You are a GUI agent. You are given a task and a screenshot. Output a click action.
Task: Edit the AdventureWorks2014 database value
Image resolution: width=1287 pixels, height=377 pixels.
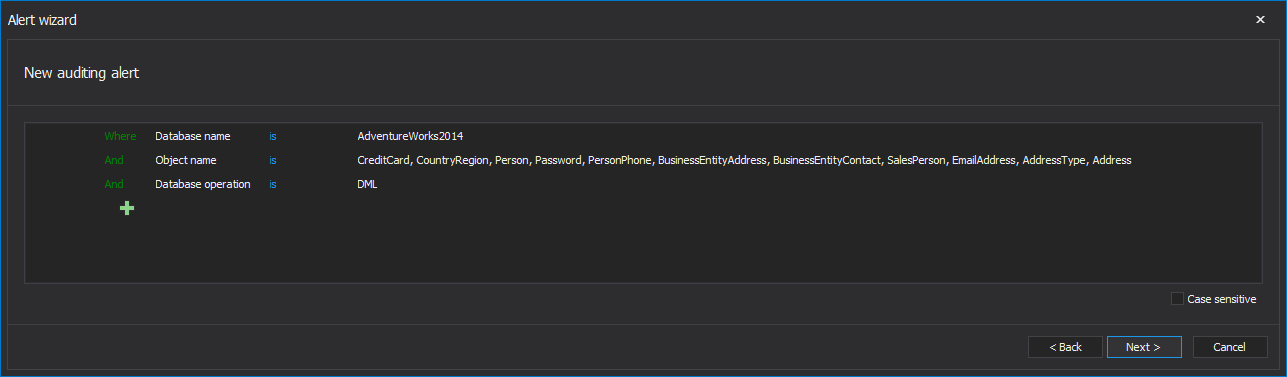point(410,136)
